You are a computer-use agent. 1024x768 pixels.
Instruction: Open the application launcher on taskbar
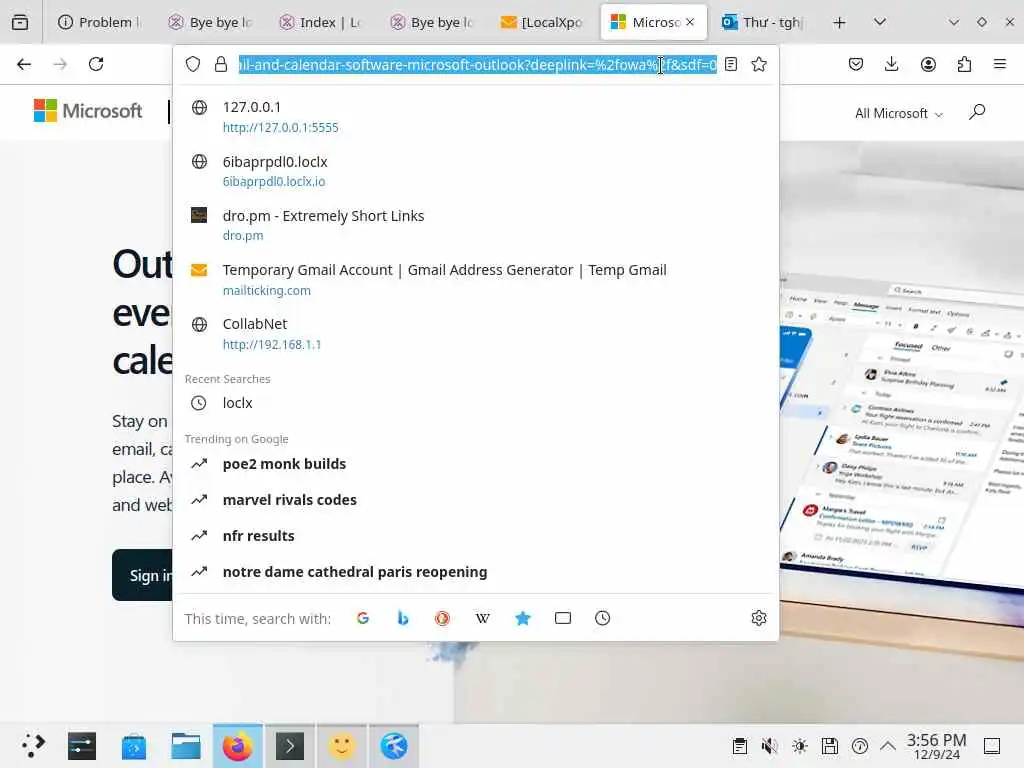33,745
